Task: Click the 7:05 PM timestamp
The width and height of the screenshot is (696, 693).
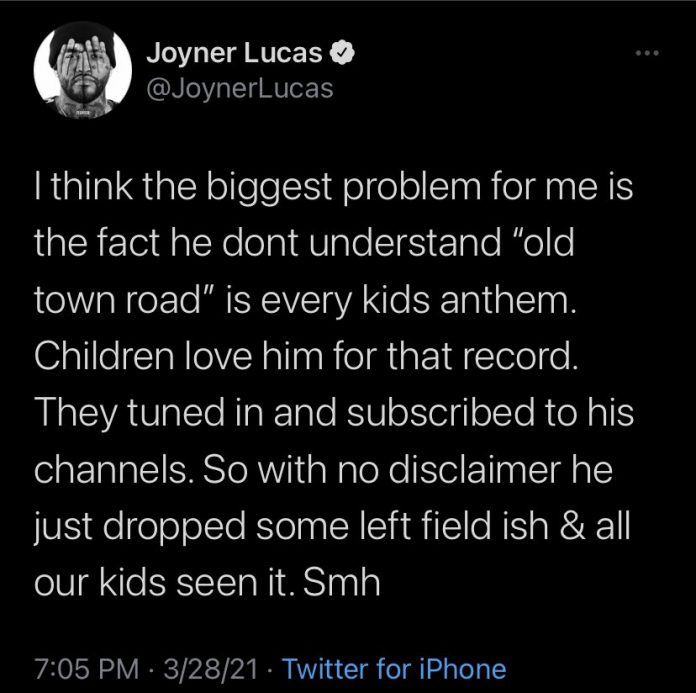Action: click(x=84, y=668)
